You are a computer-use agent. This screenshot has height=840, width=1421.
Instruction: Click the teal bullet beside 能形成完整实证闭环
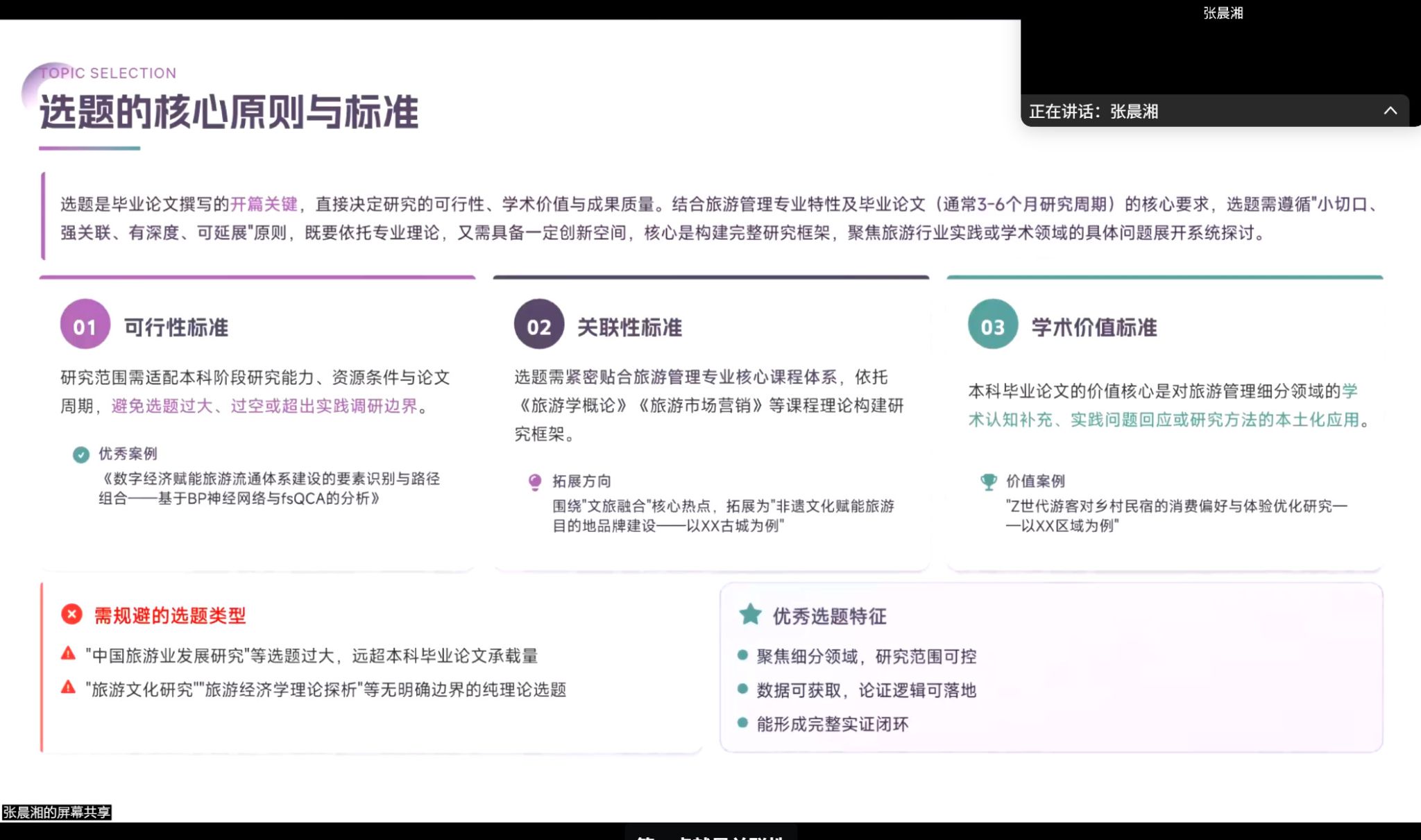(742, 723)
